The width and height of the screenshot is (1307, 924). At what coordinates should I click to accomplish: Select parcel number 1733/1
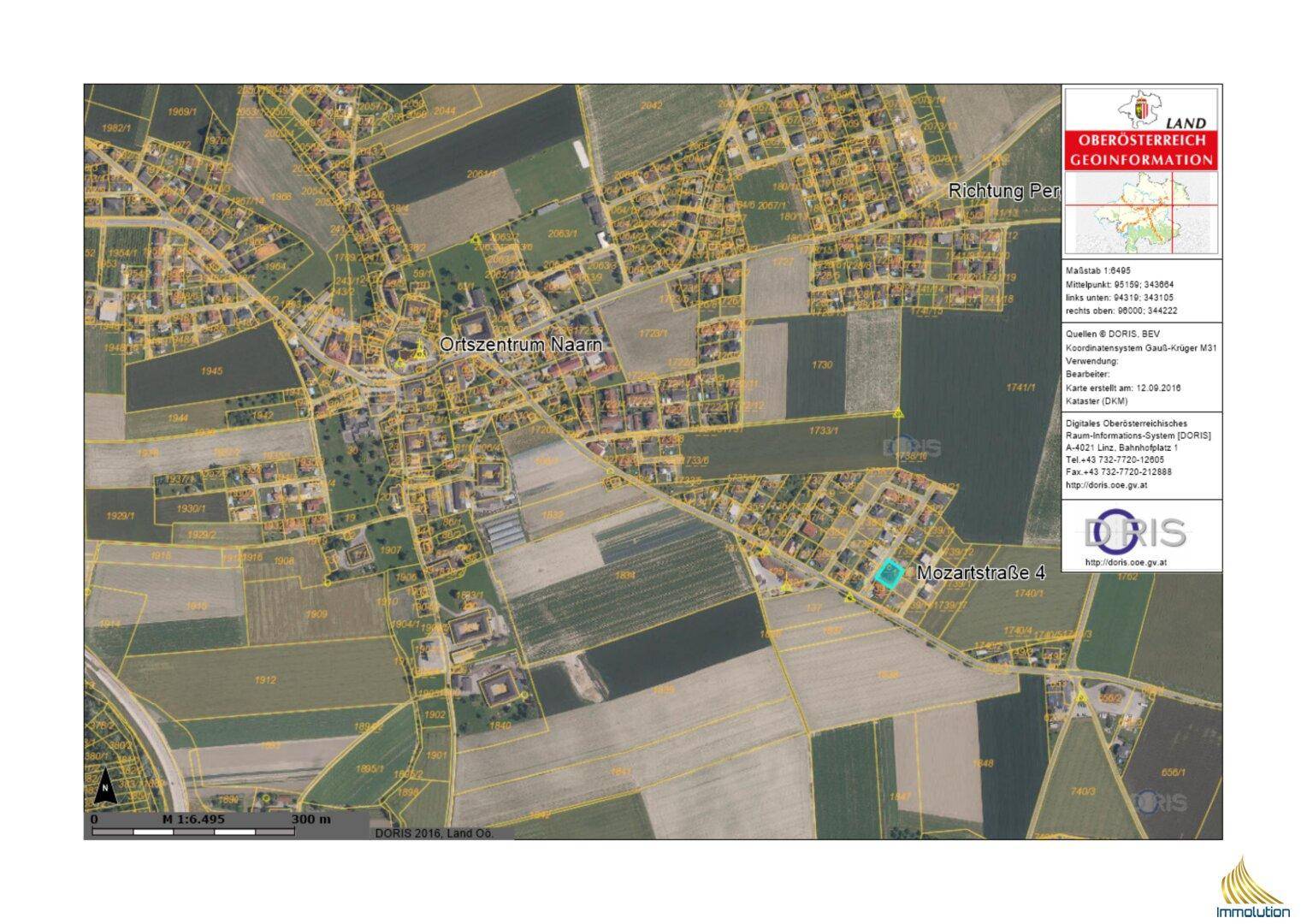[822, 431]
